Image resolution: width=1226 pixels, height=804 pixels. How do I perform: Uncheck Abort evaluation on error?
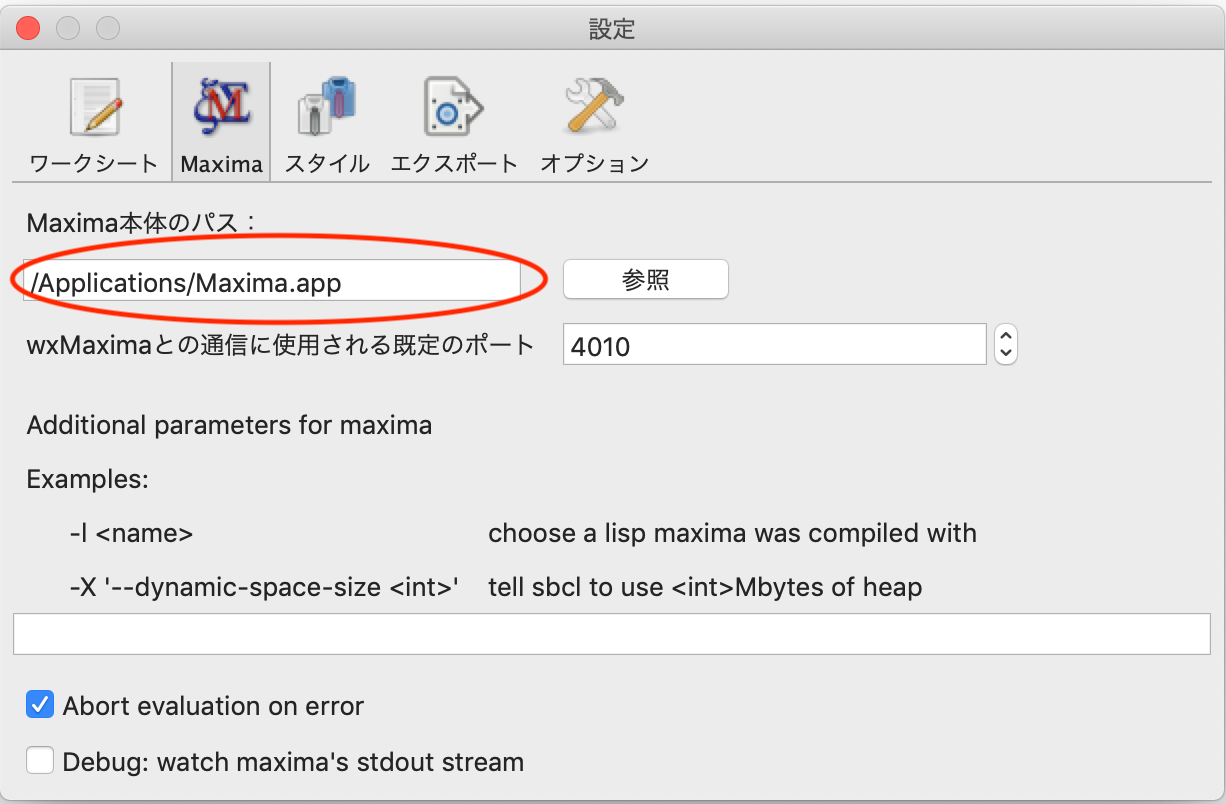pyautogui.click(x=40, y=705)
